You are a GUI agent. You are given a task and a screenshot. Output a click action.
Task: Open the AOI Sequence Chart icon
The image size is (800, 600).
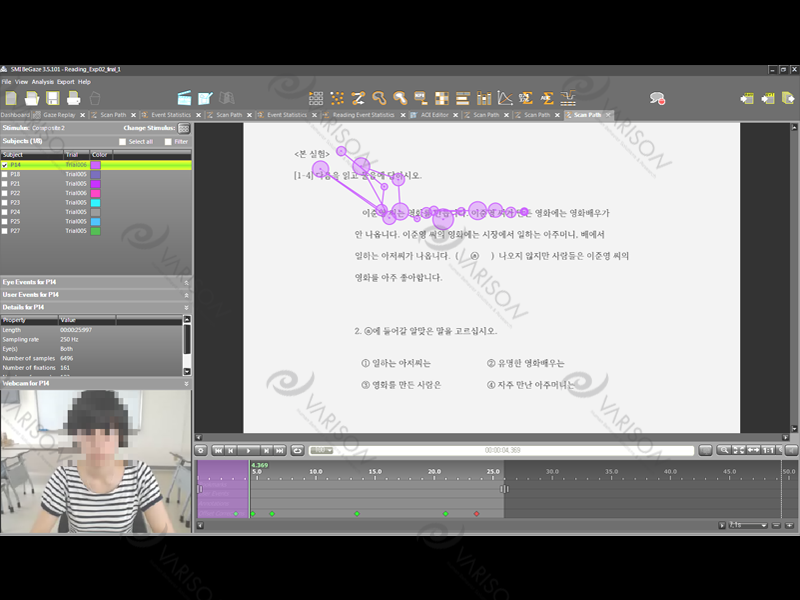463,98
